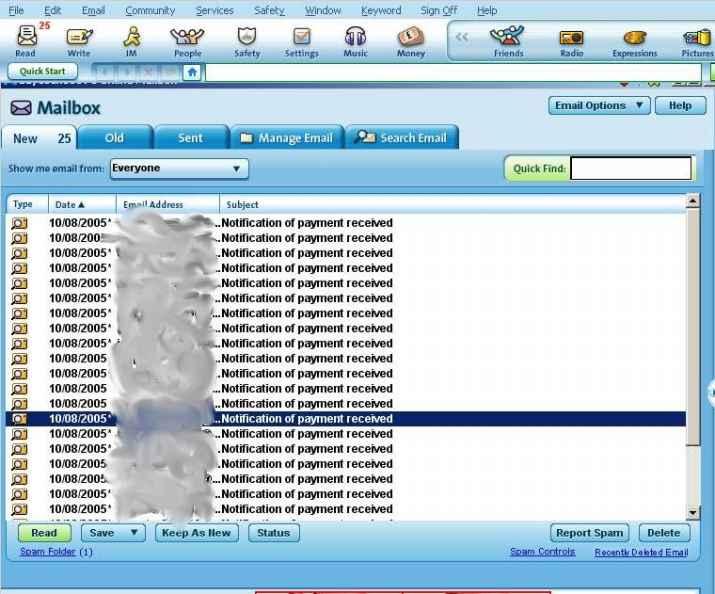This screenshot has width=715, height=594.
Task: Expand the Email Options dropdown
Action: tap(599, 106)
